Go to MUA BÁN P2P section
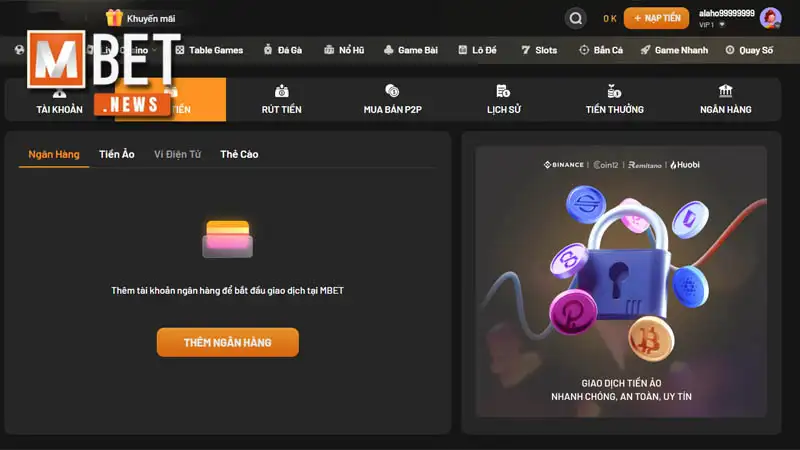This screenshot has height=450, width=800. tap(392, 99)
